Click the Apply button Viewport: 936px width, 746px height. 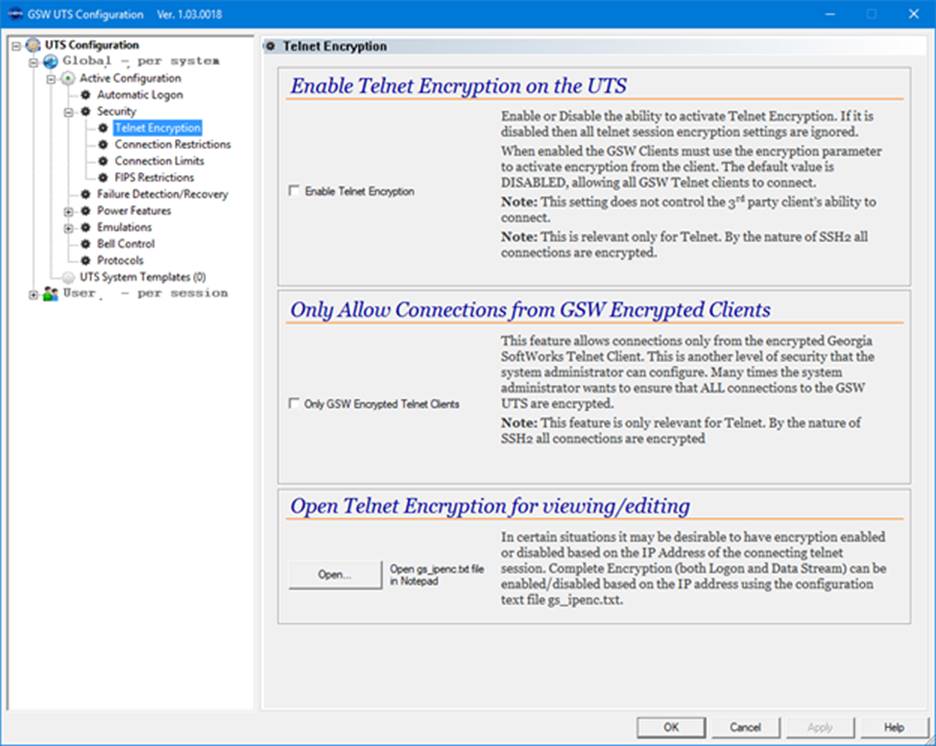pyautogui.click(x=820, y=727)
